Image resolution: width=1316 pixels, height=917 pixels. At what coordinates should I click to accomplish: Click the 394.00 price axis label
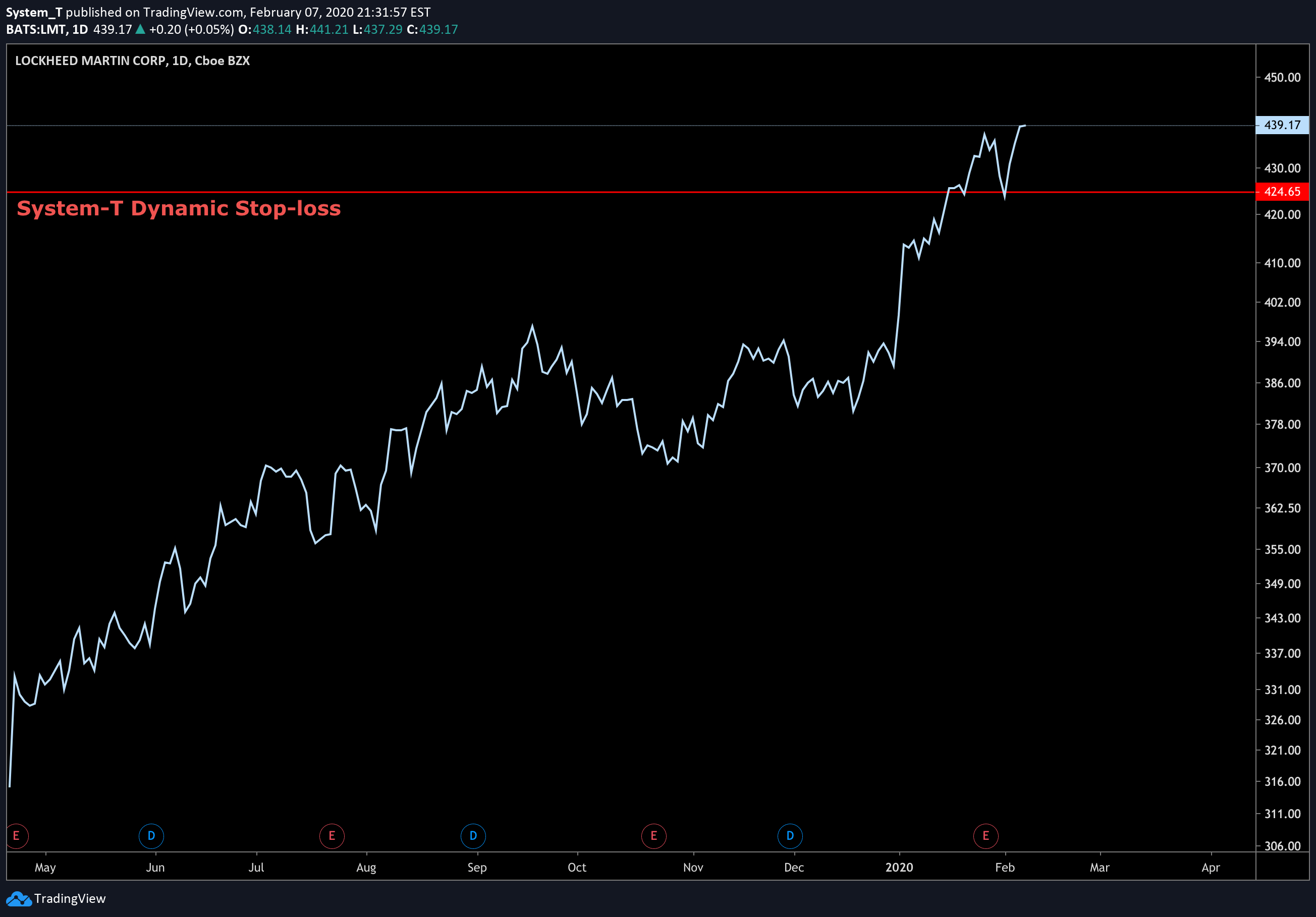(x=1283, y=342)
